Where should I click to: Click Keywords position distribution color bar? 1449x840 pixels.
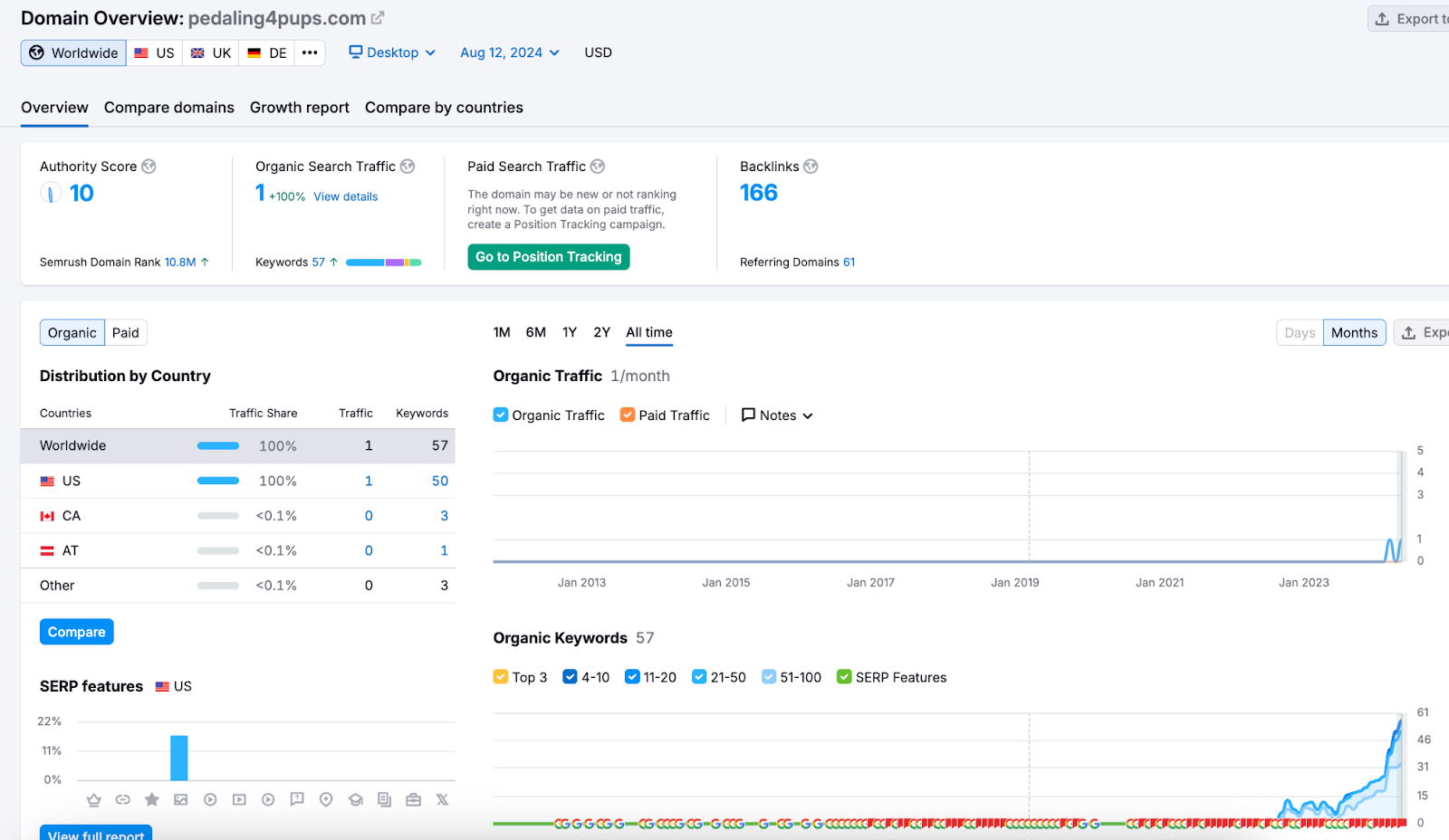(x=384, y=262)
